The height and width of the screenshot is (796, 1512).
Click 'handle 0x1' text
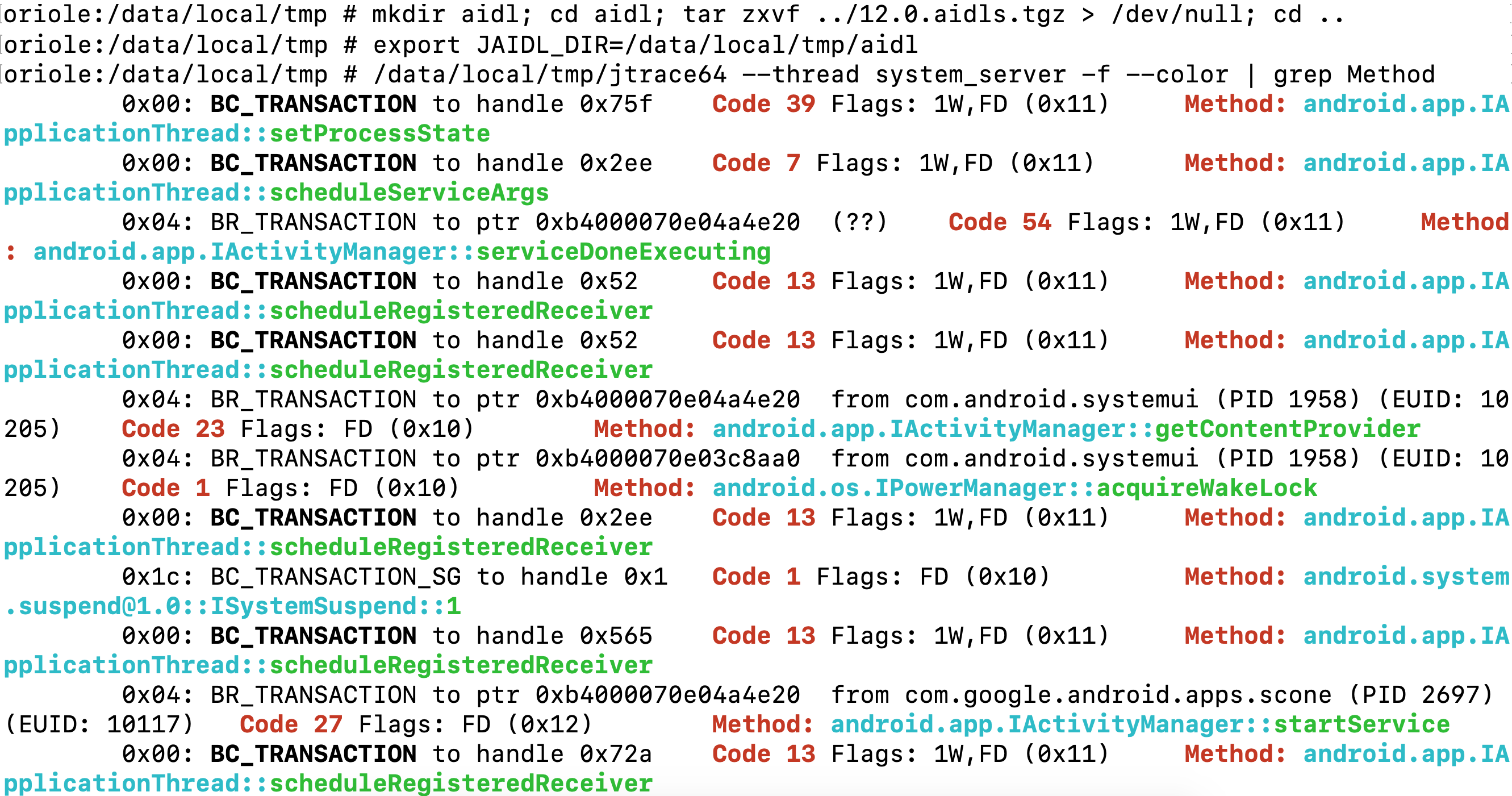pyautogui.click(x=594, y=577)
